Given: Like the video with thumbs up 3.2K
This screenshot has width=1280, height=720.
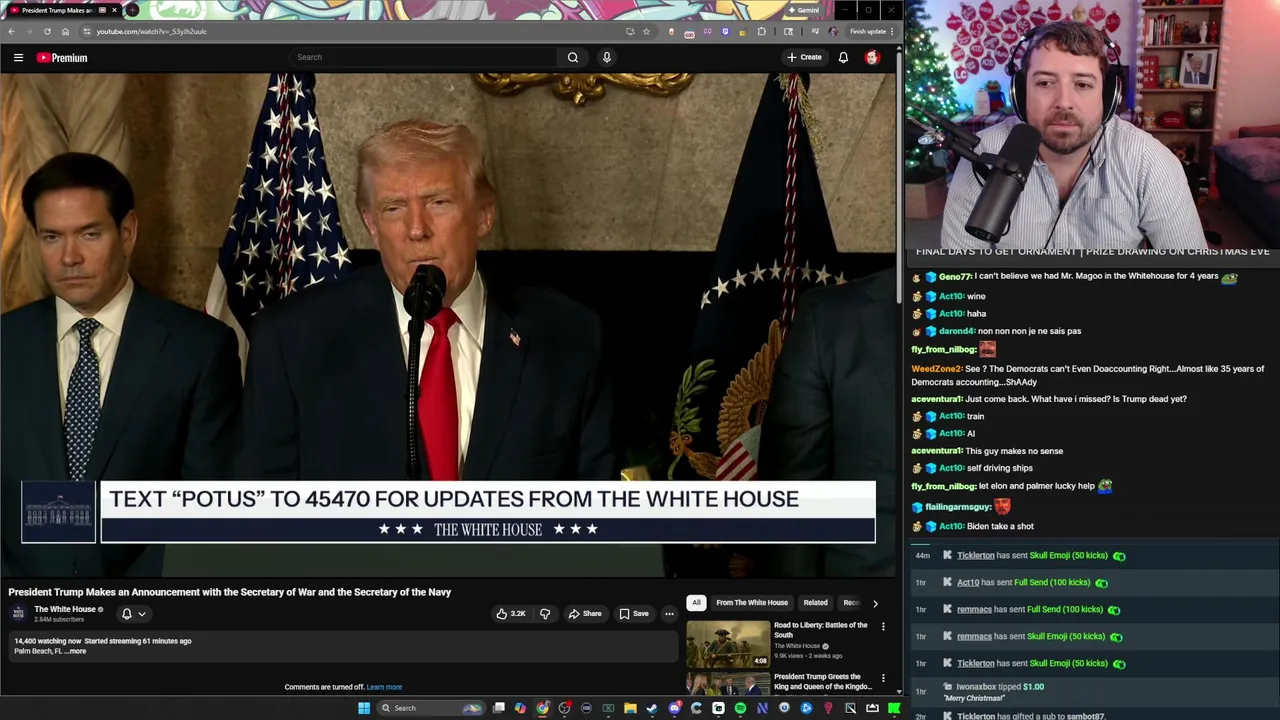Looking at the screenshot, I should tap(511, 614).
